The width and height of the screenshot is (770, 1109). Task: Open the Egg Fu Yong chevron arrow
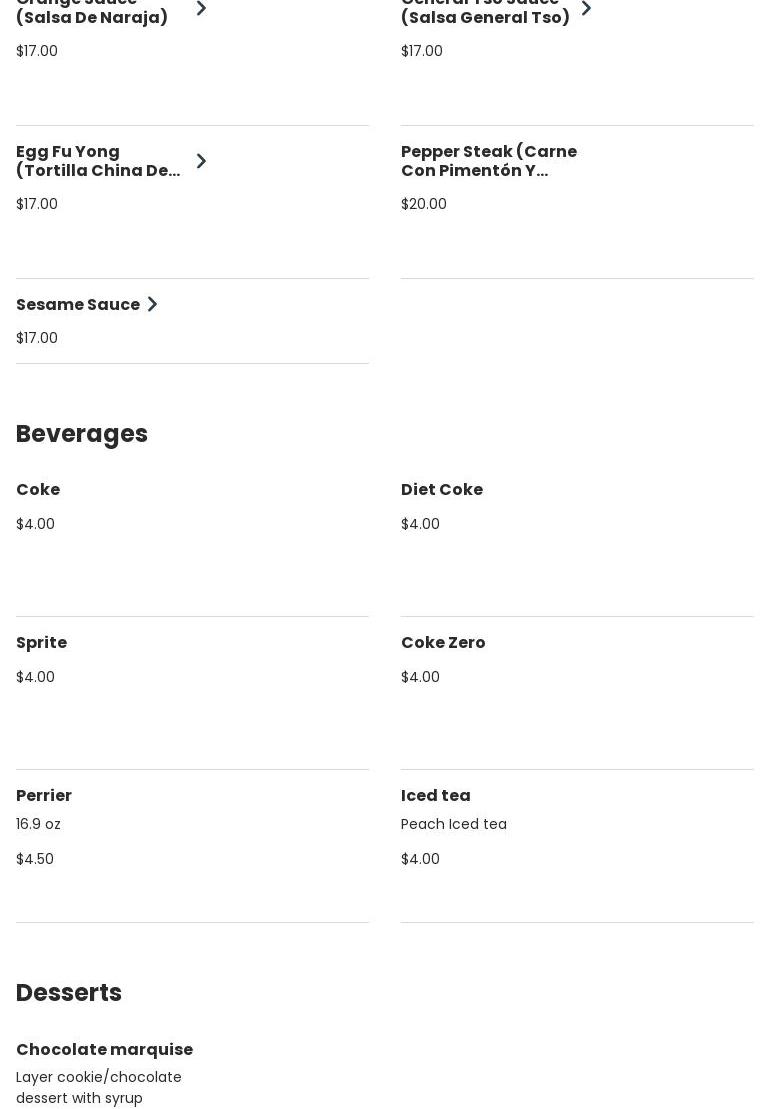point(201,161)
